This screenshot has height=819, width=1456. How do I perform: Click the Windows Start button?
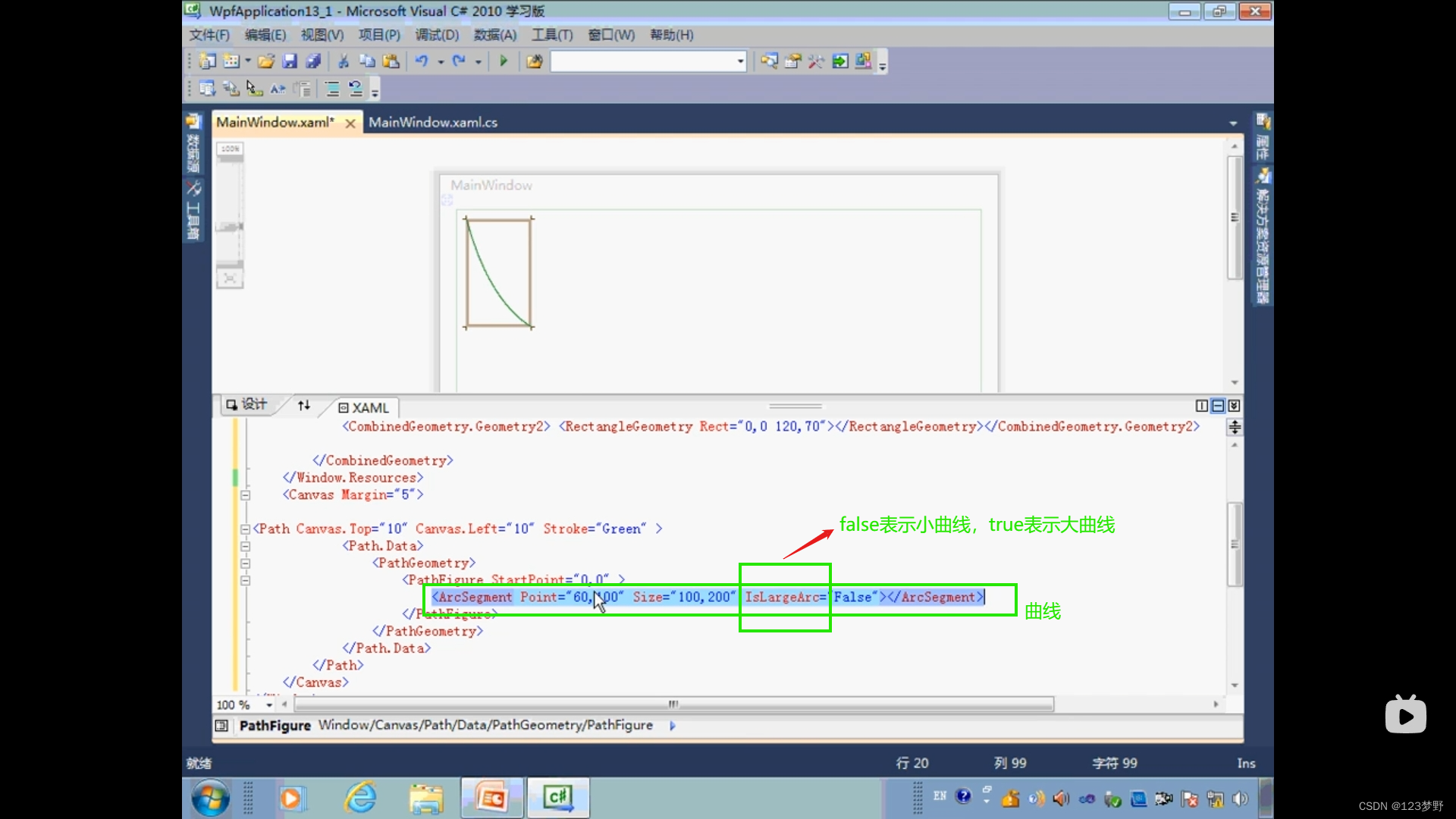tap(211, 798)
